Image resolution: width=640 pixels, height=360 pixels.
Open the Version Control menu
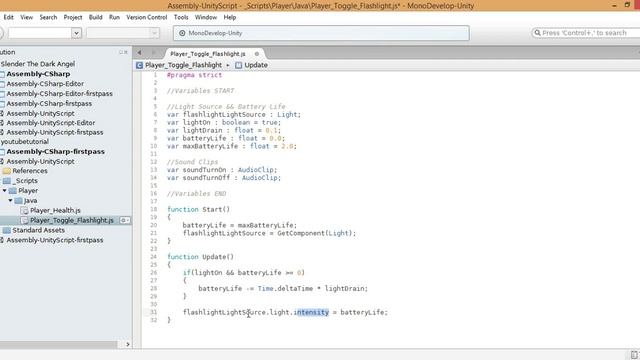tap(147, 17)
